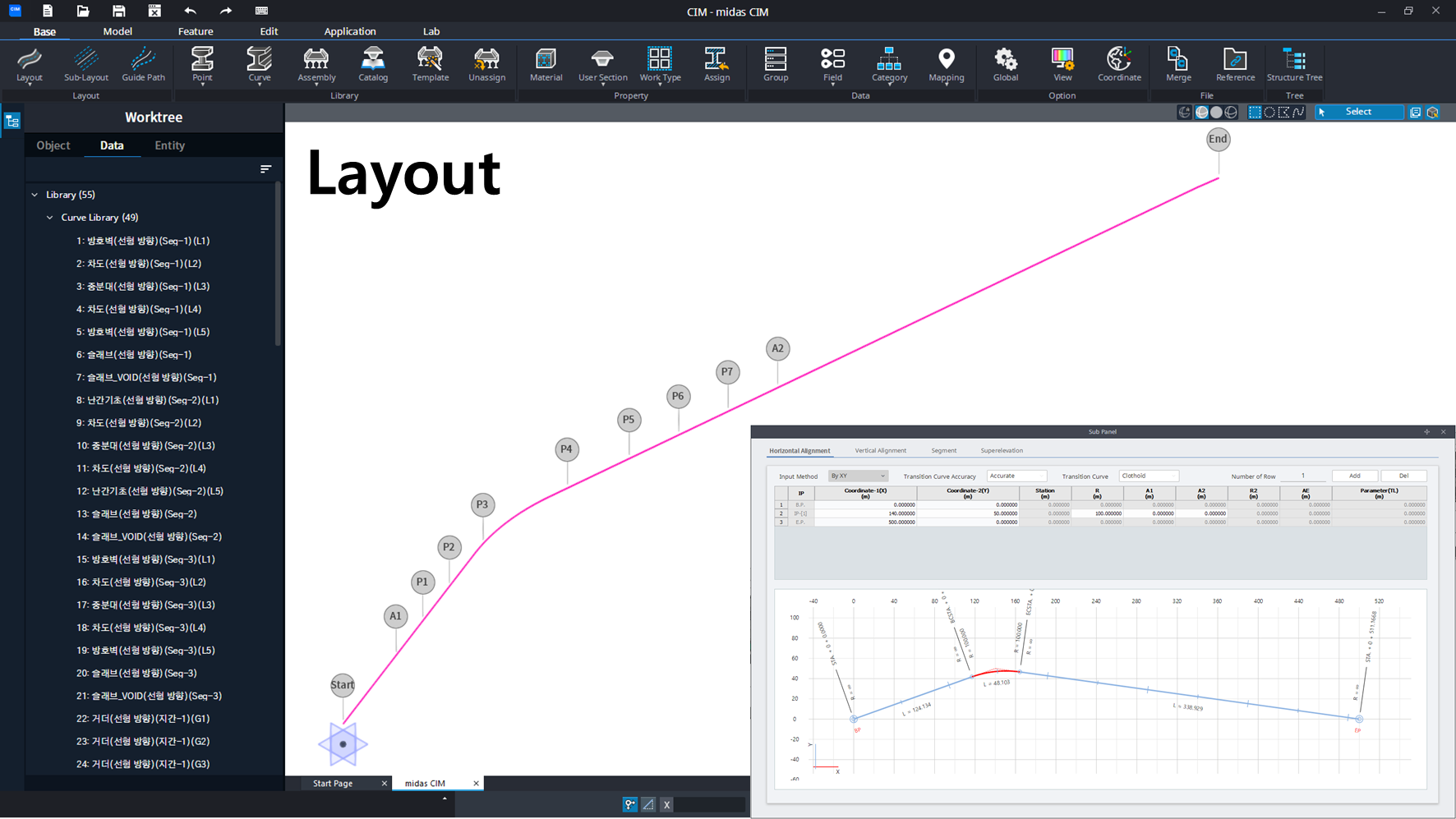The image size is (1456, 819).
Task: Open the Superelevation tab
Action: click(1002, 450)
